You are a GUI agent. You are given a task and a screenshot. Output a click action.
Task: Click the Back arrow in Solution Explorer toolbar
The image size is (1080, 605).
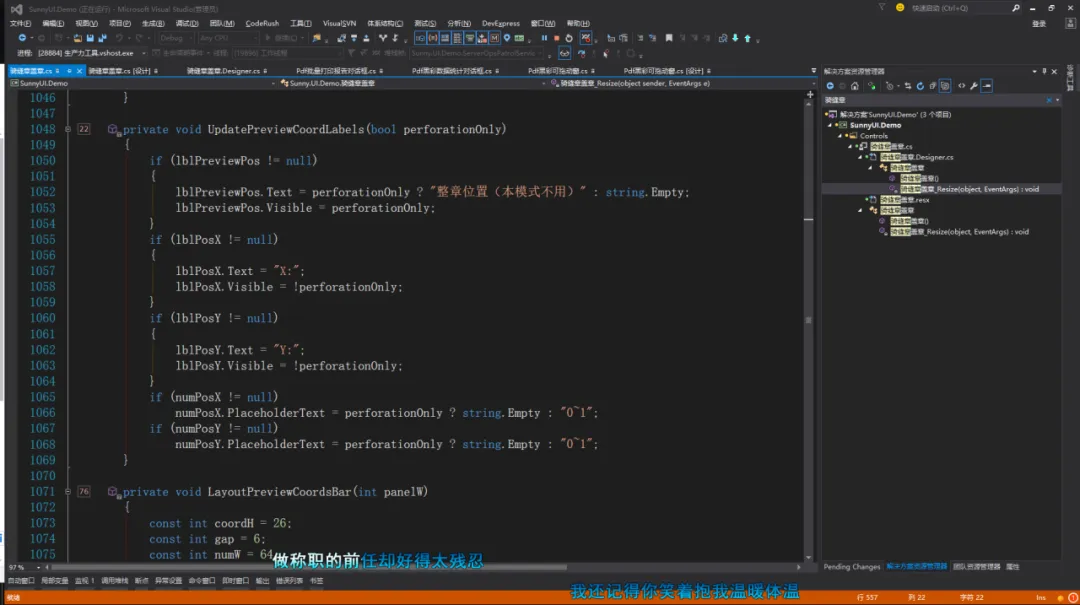pyautogui.click(x=830, y=86)
